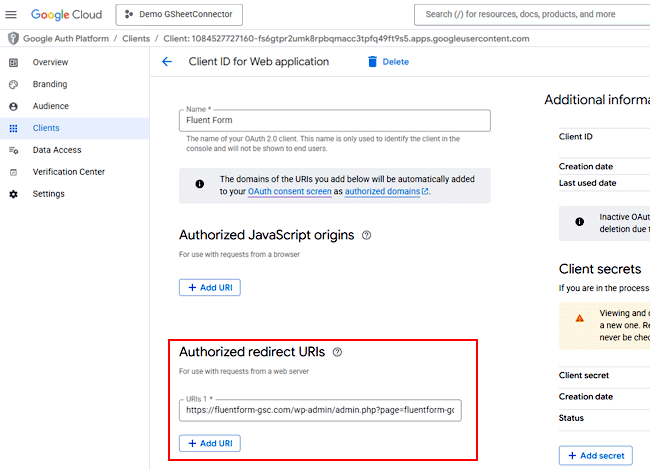
Task: Click help icon beside Authorized redirect URIs
Action: coord(337,352)
